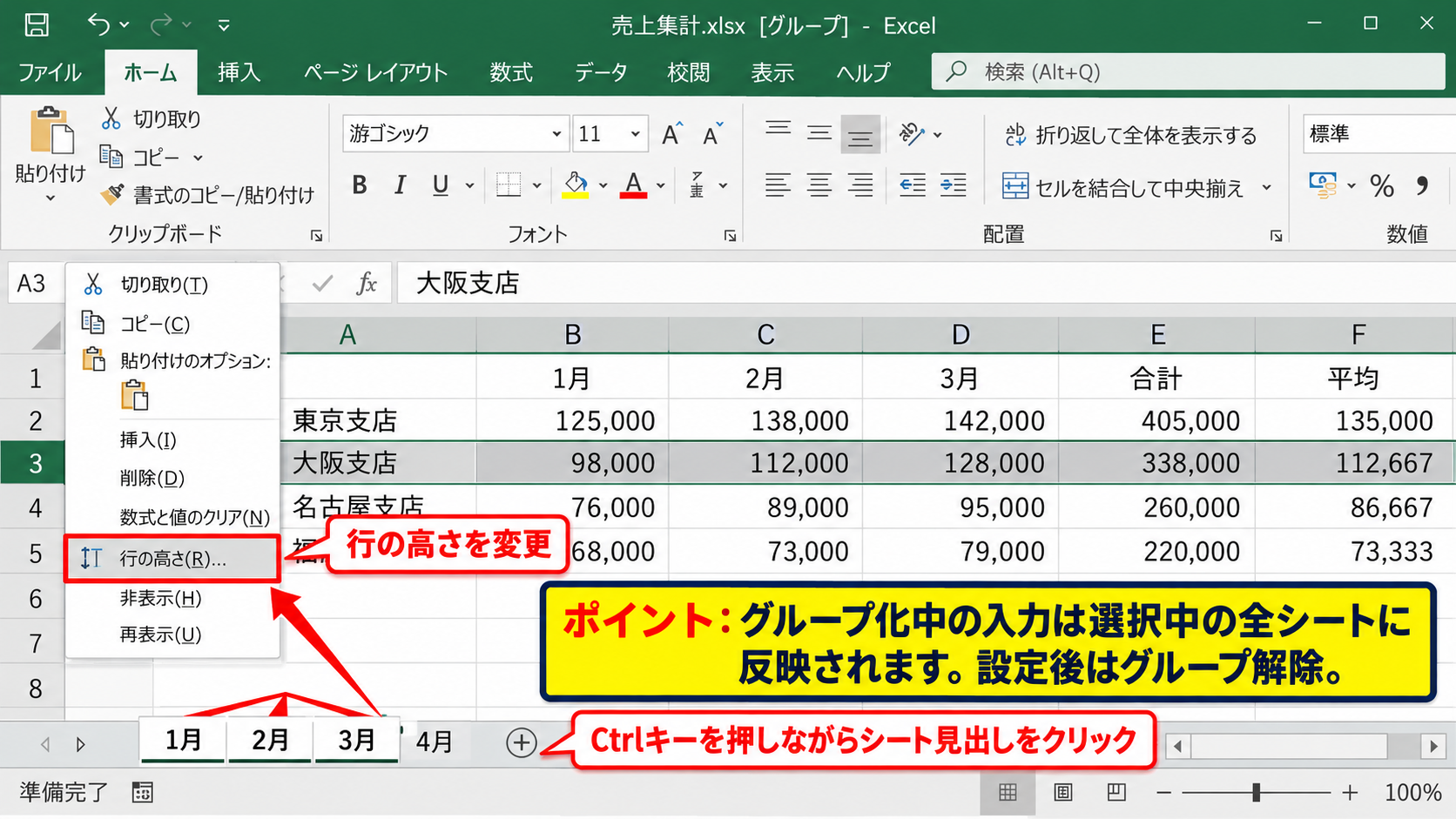Screen dimensions: 1456x819
Task: Switch to the 挿入 ribbon tab
Action: (239, 72)
